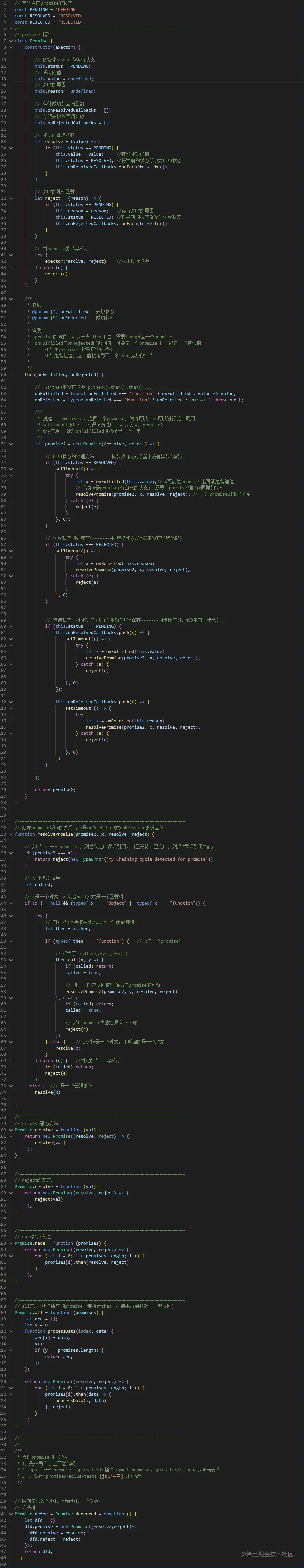The image size is (304, 1568).
Task: Click the TypeError 'my Chaining cycle detected' line
Action: point(124,859)
